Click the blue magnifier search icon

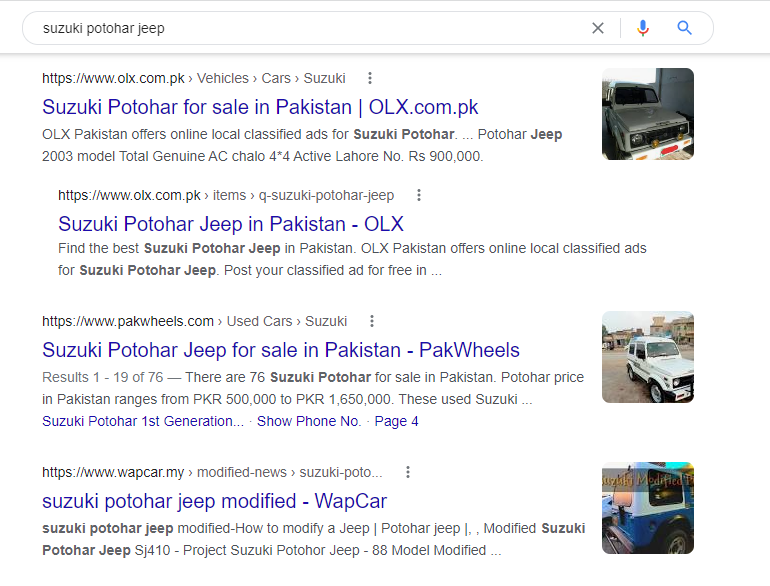(x=685, y=28)
